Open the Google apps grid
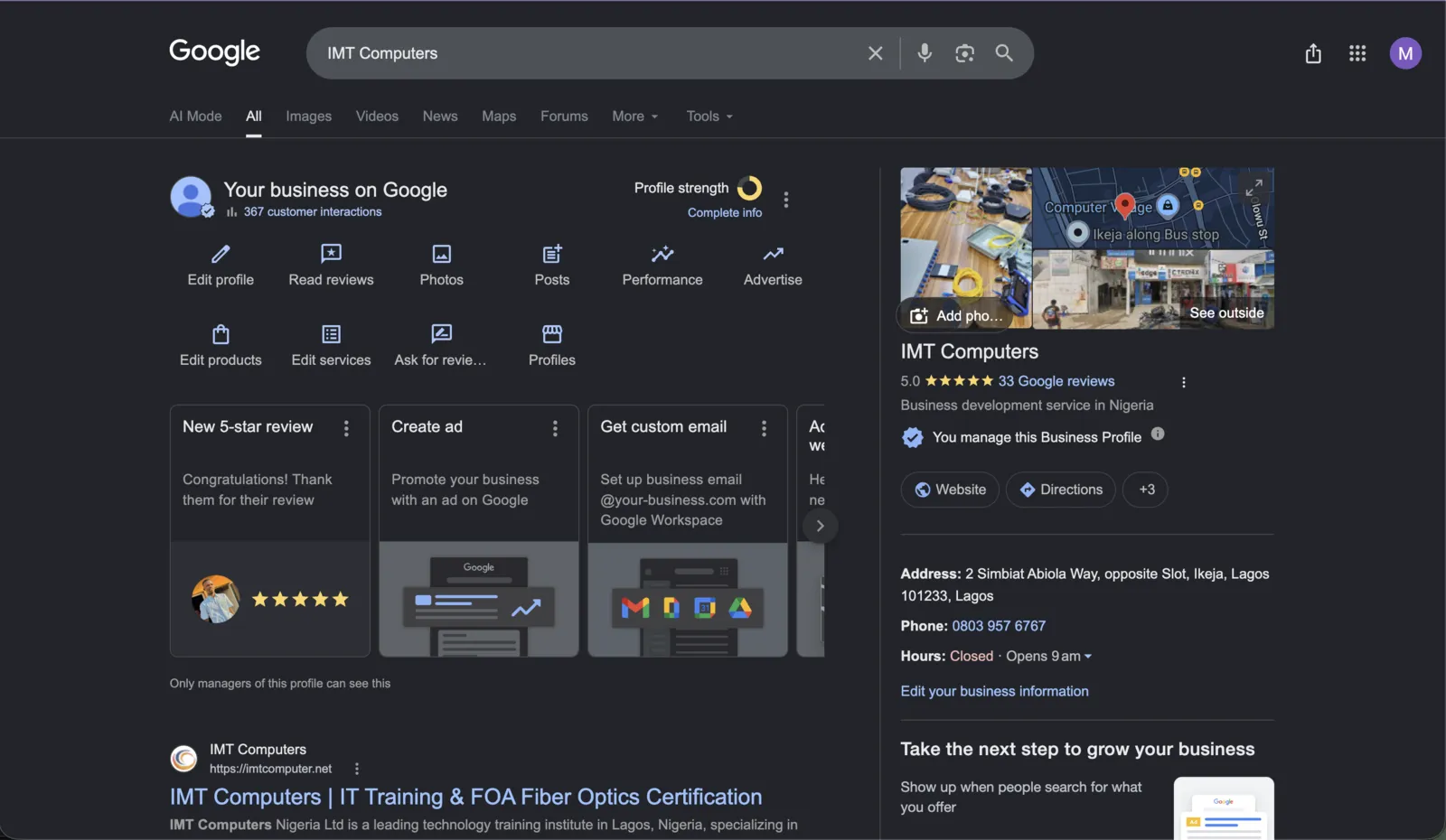1446x840 pixels. [x=1357, y=53]
